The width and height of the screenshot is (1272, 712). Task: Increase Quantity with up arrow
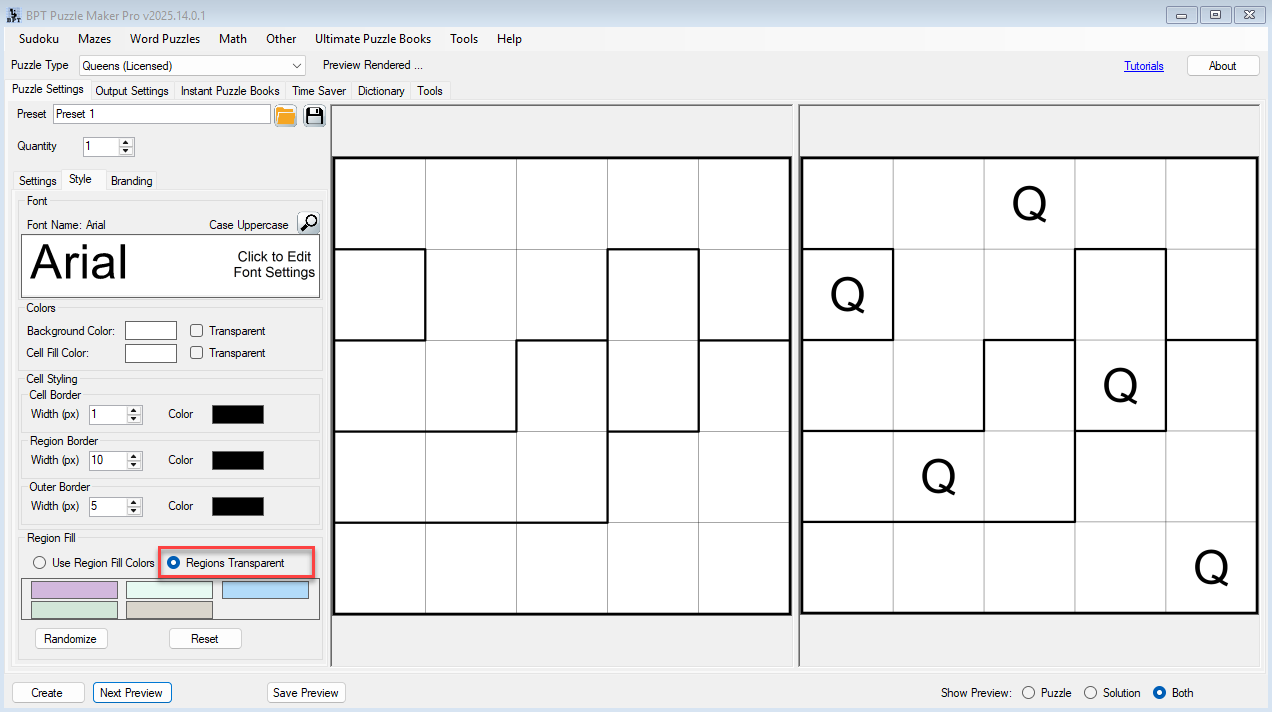coord(126,142)
